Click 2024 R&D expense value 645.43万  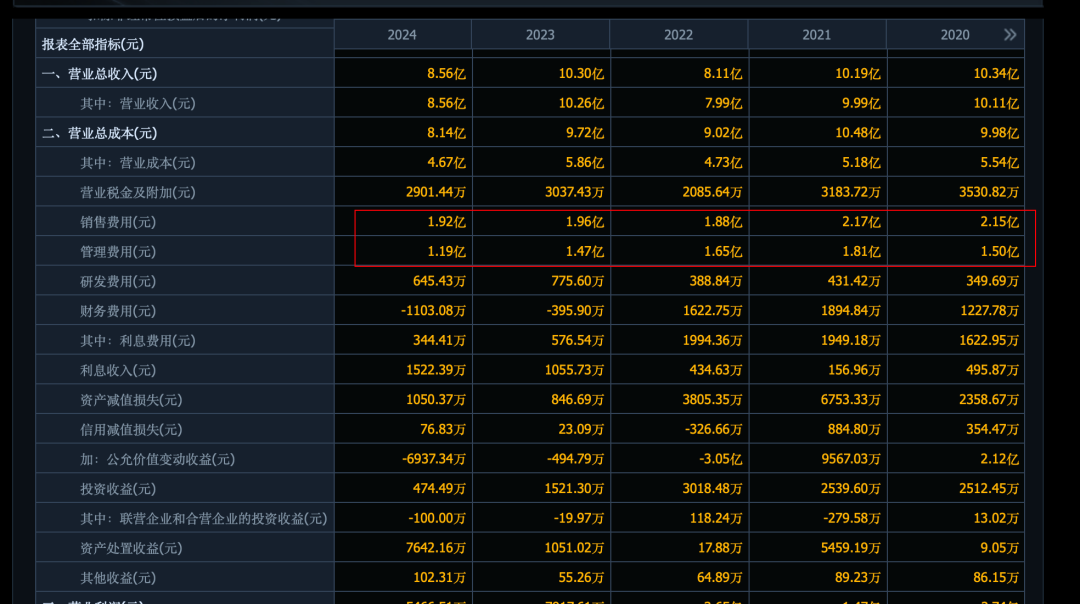coord(439,281)
